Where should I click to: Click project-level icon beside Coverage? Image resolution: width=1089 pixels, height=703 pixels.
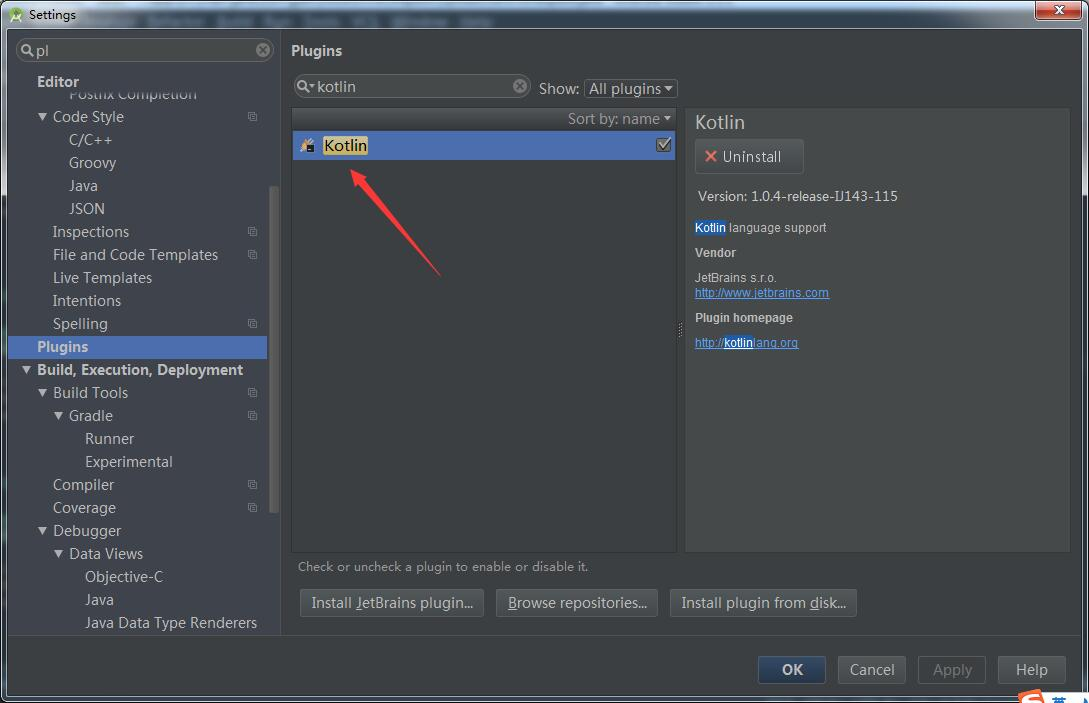click(x=252, y=507)
